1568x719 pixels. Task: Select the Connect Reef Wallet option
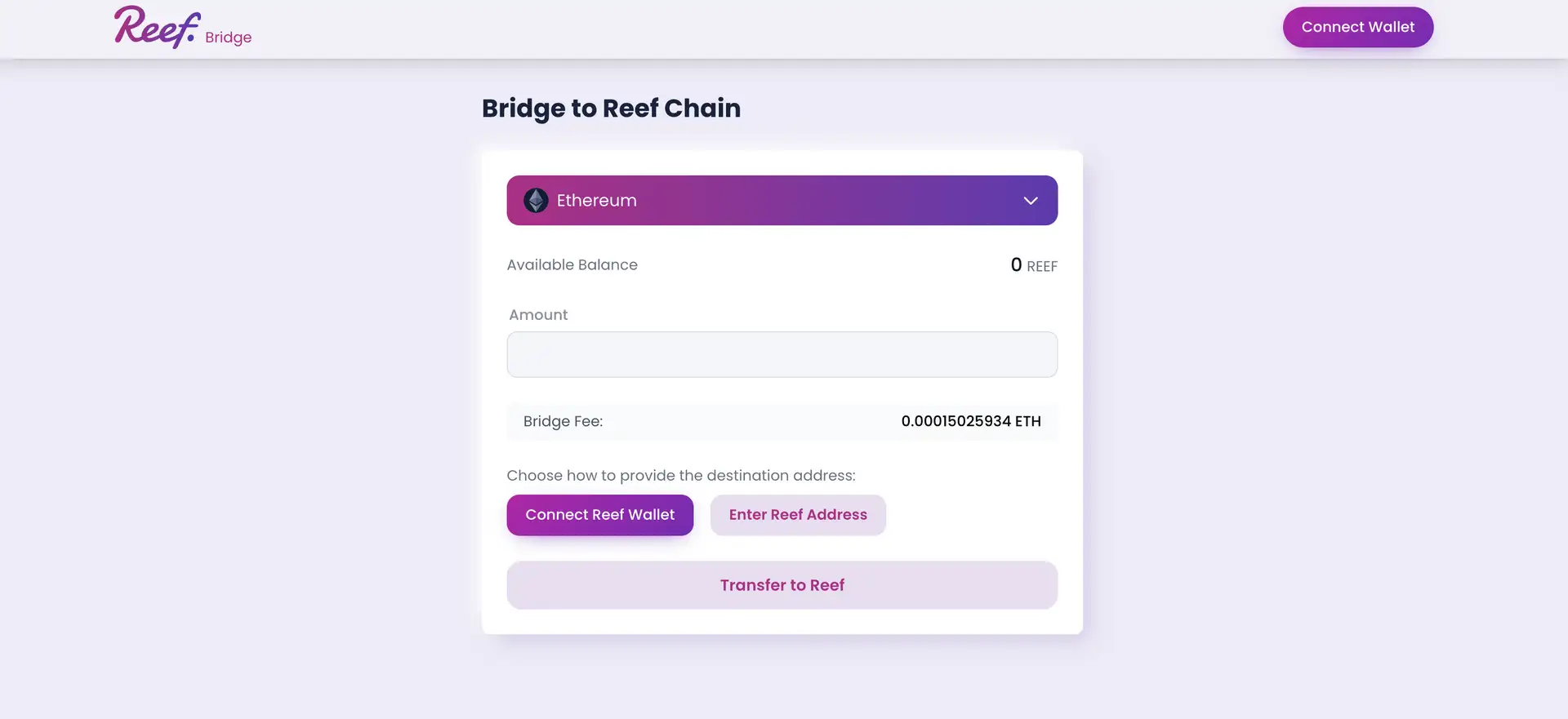pos(599,515)
